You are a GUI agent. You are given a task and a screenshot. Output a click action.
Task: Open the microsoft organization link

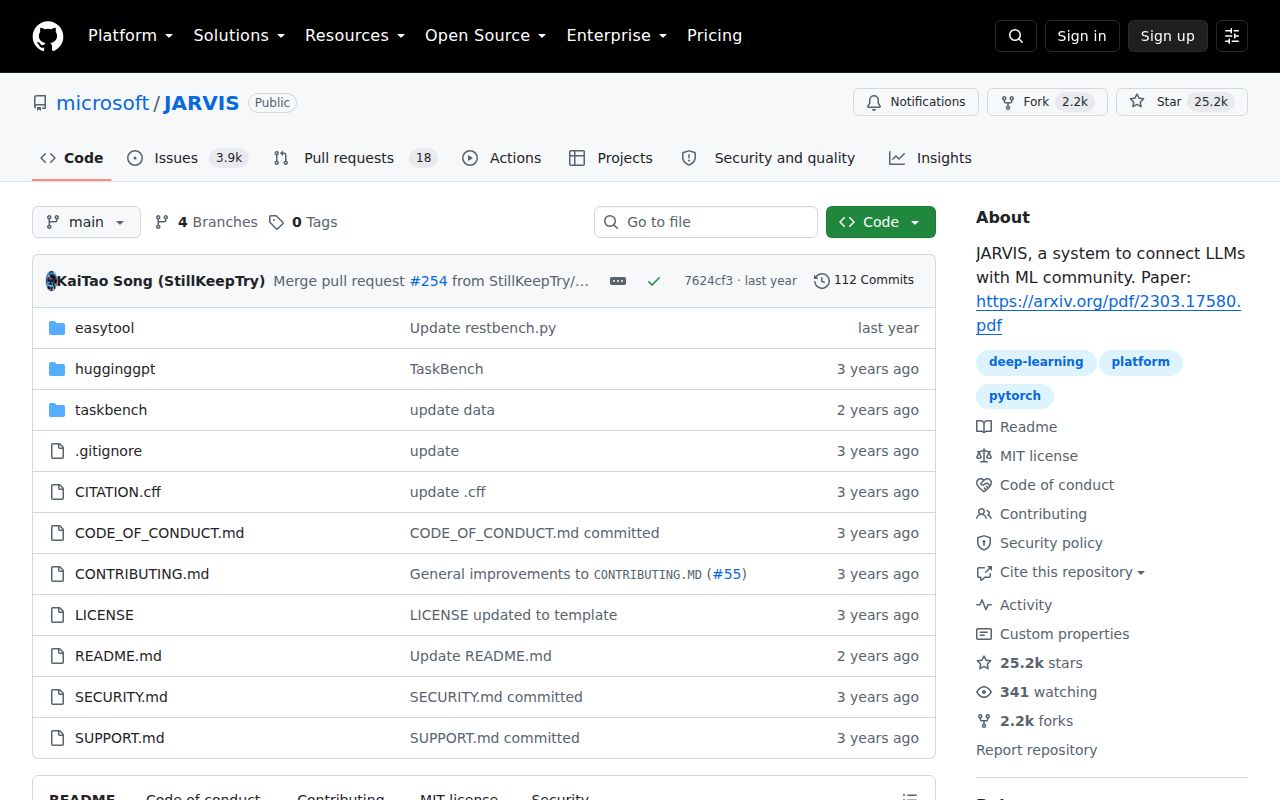pyautogui.click(x=103, y=103)
